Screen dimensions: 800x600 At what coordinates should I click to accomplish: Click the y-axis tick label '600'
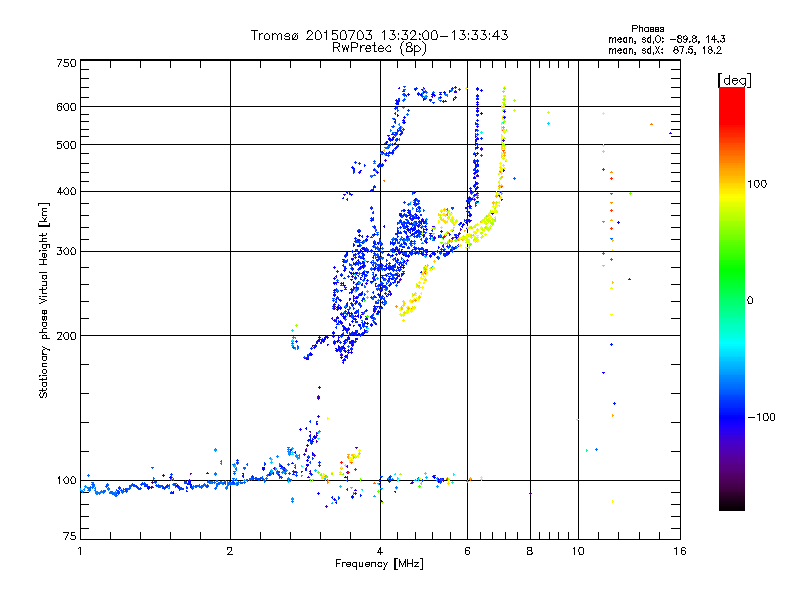pyautogui.click(x=66, y=107)
